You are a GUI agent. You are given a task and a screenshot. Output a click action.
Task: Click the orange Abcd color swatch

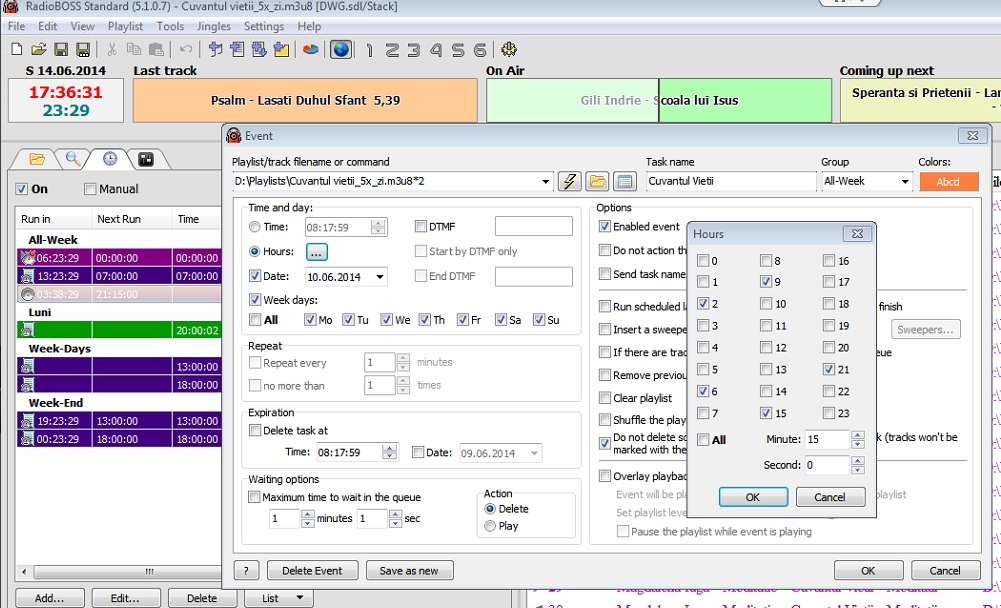(948, 182)
